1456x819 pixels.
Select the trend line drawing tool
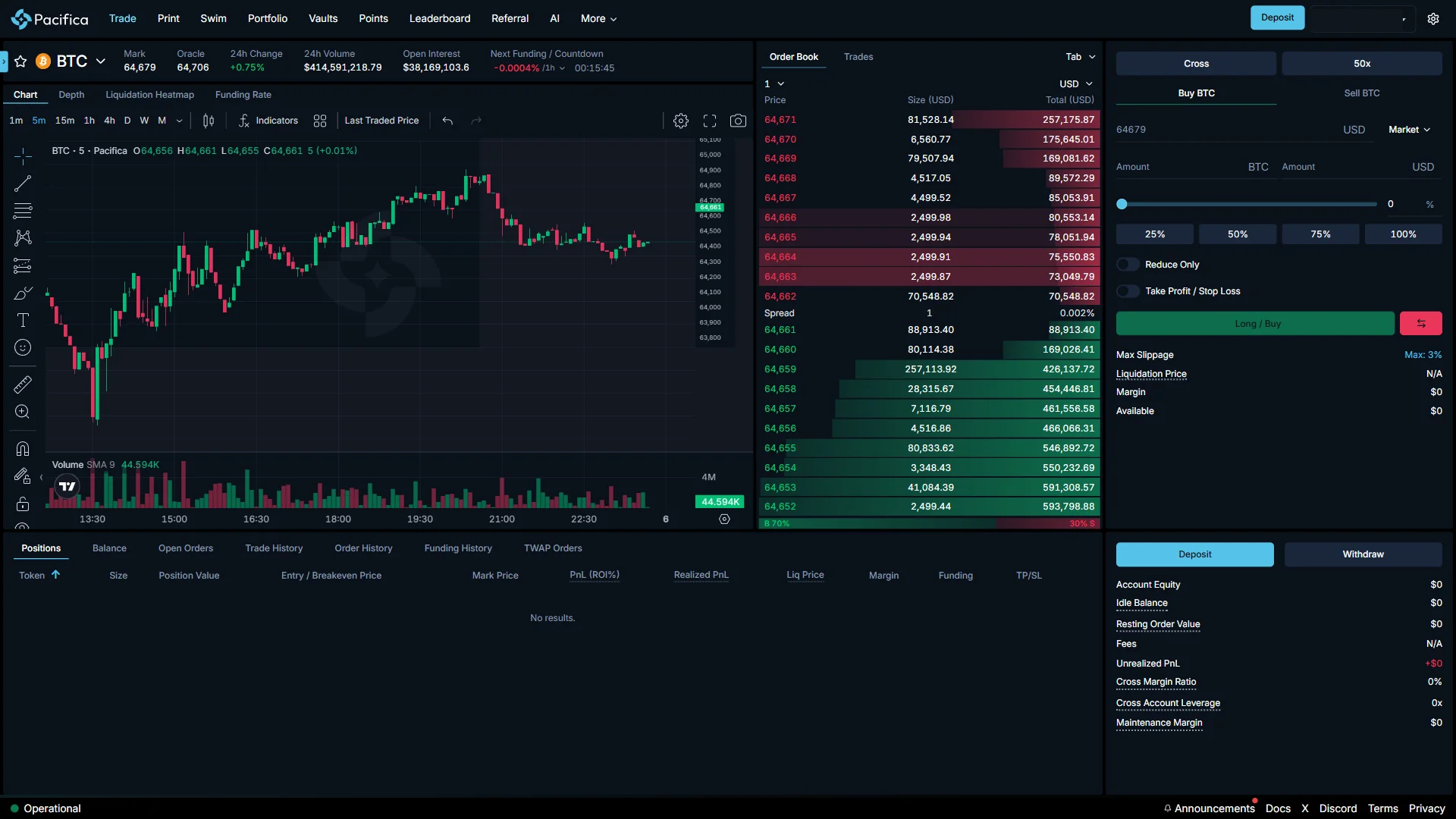tap(23, 184)
